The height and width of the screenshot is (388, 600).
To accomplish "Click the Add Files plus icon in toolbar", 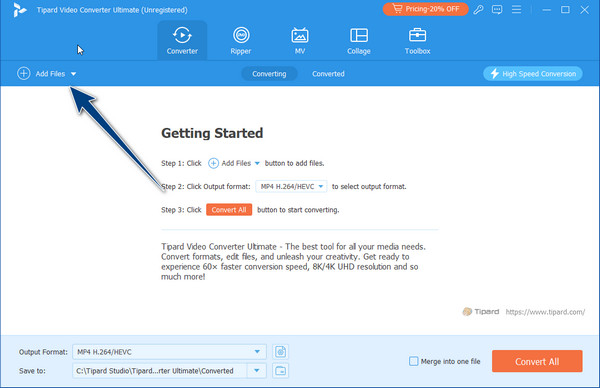I will coord(24,73).
